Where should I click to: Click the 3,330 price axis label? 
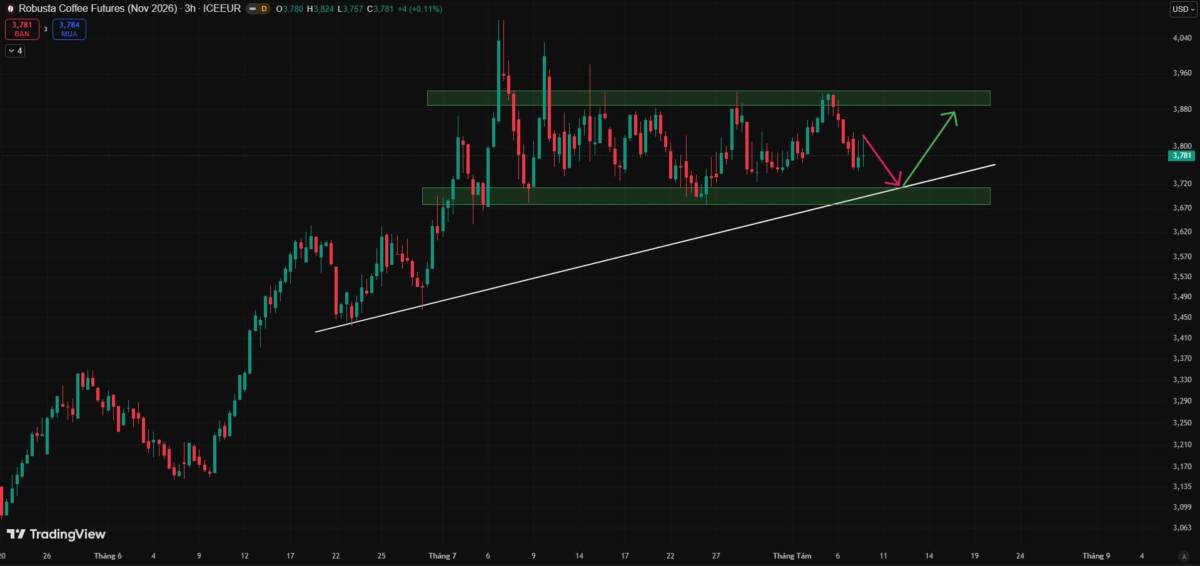pyautogui.click(x=1182, y=380)
